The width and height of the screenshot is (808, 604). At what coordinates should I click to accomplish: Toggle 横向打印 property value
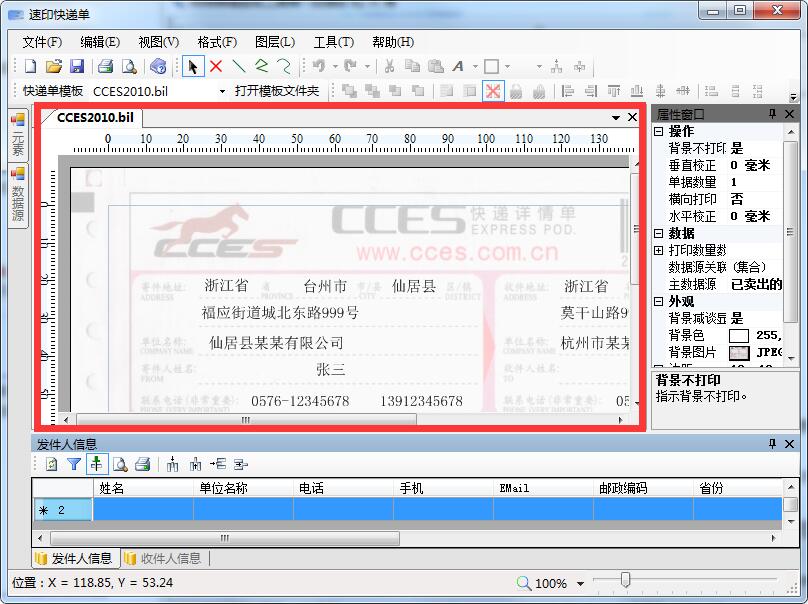coord(737,199)
